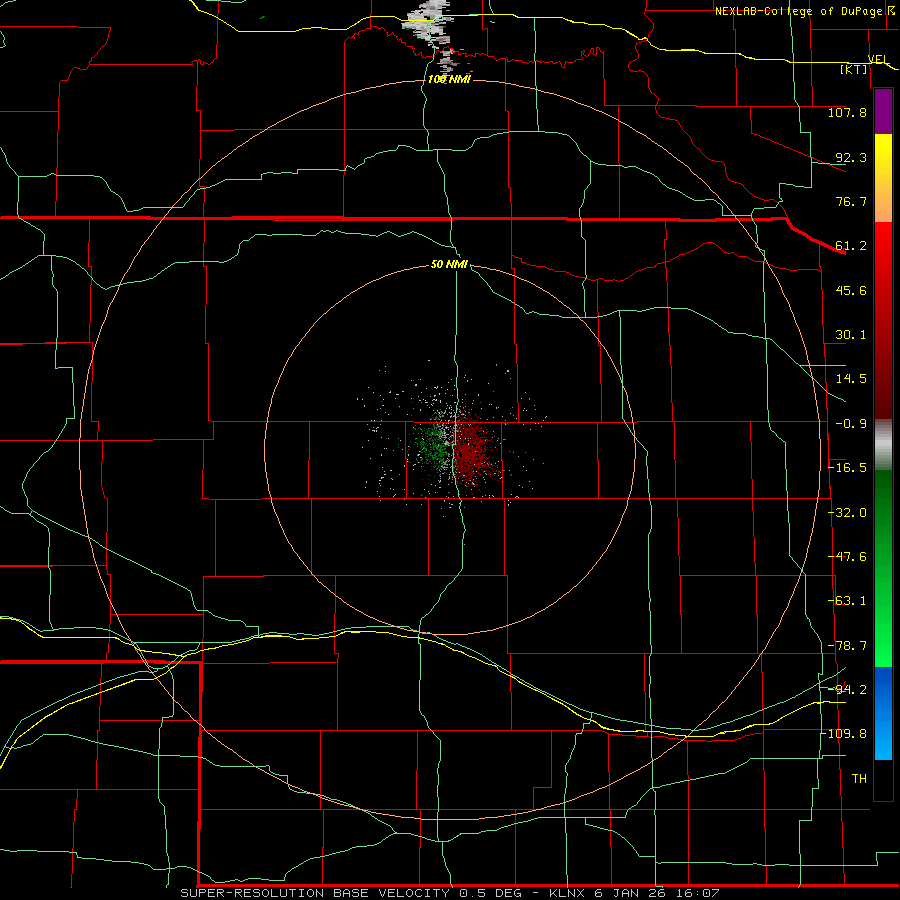This screenshot has height=900, width=900.
Task: Click the -109.8 scale value
Action: 844,734
